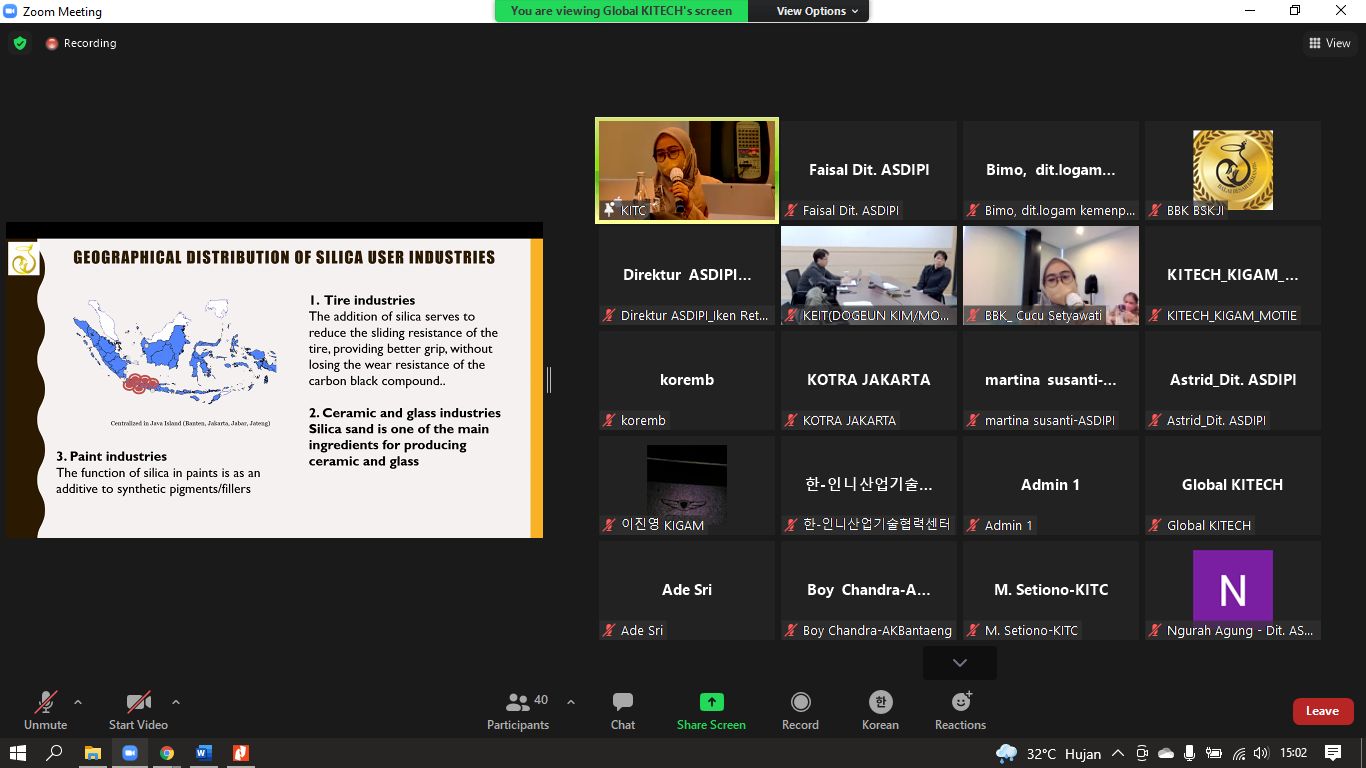Select the Ade Sri participant tile
Viewport: 1366px width, 768px height.
[687, 590]
